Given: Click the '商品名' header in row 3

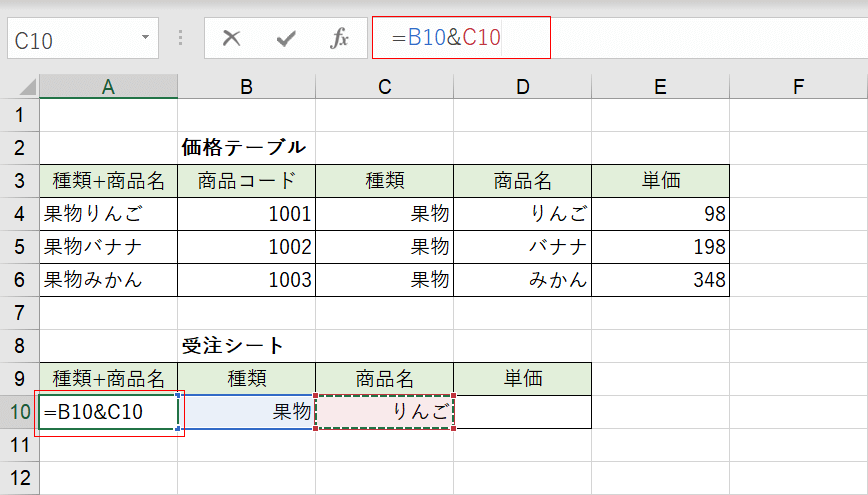Looking at the screenshot, I should coord(522,181).
